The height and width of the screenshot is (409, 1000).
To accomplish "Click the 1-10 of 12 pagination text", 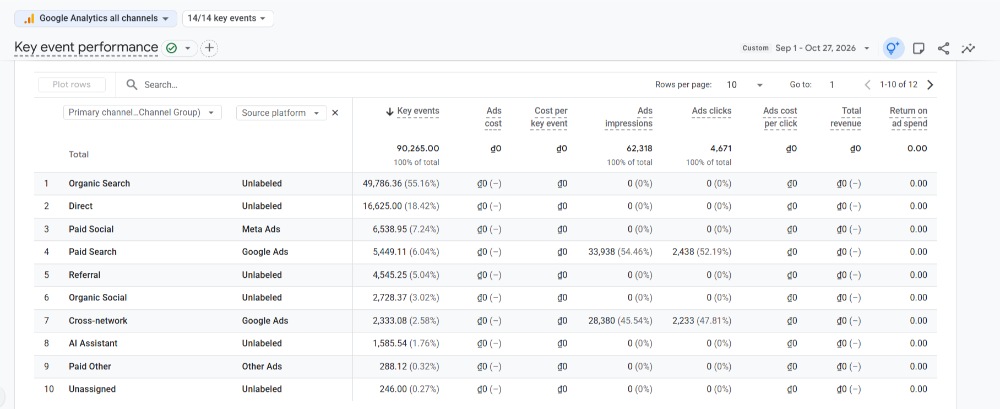I will point(899,85).
